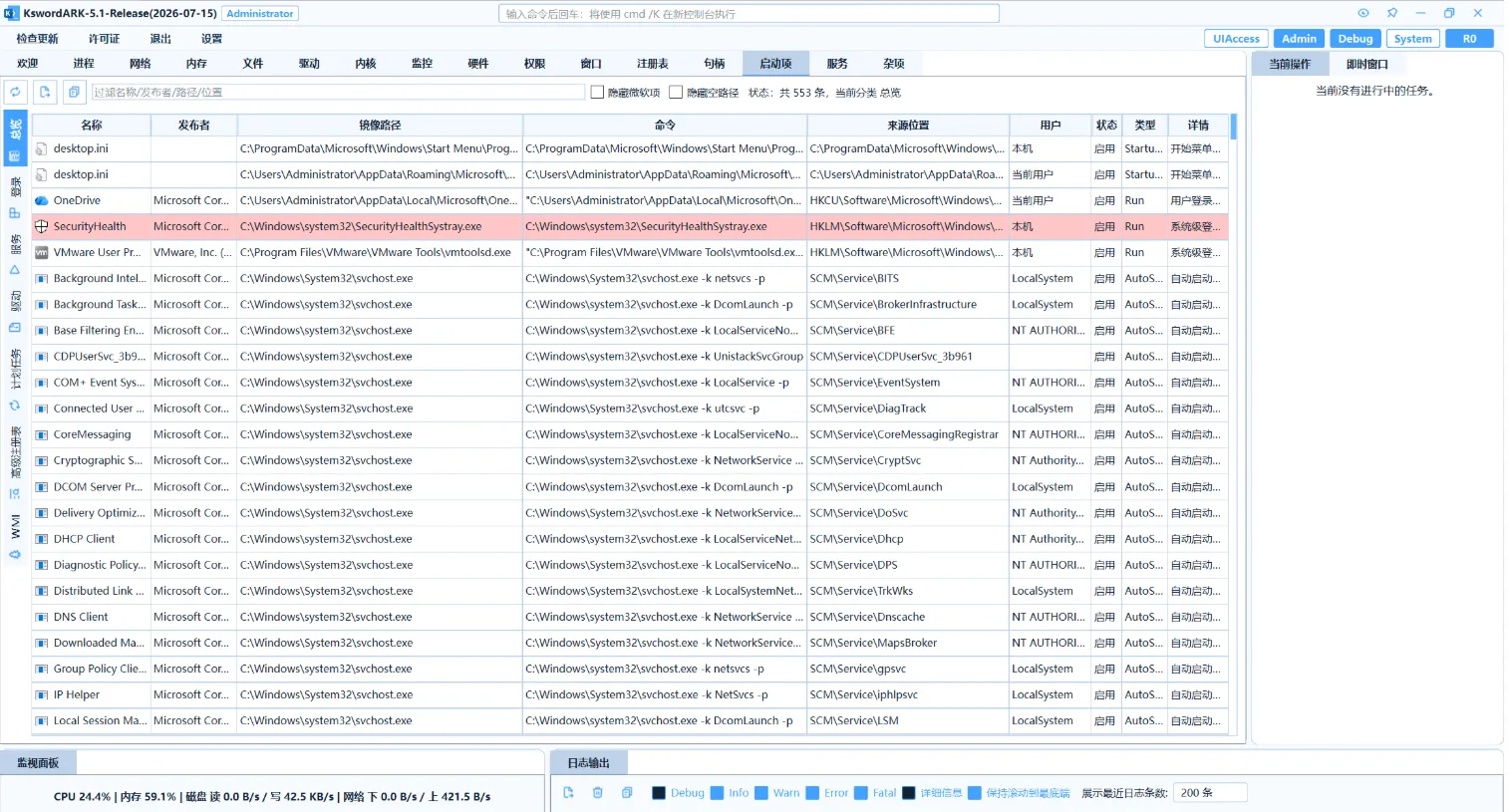Image resolution: width=1508 pixels, height=812 pixels.
Task: Click the IP Helper service icon
Action: 42,694
